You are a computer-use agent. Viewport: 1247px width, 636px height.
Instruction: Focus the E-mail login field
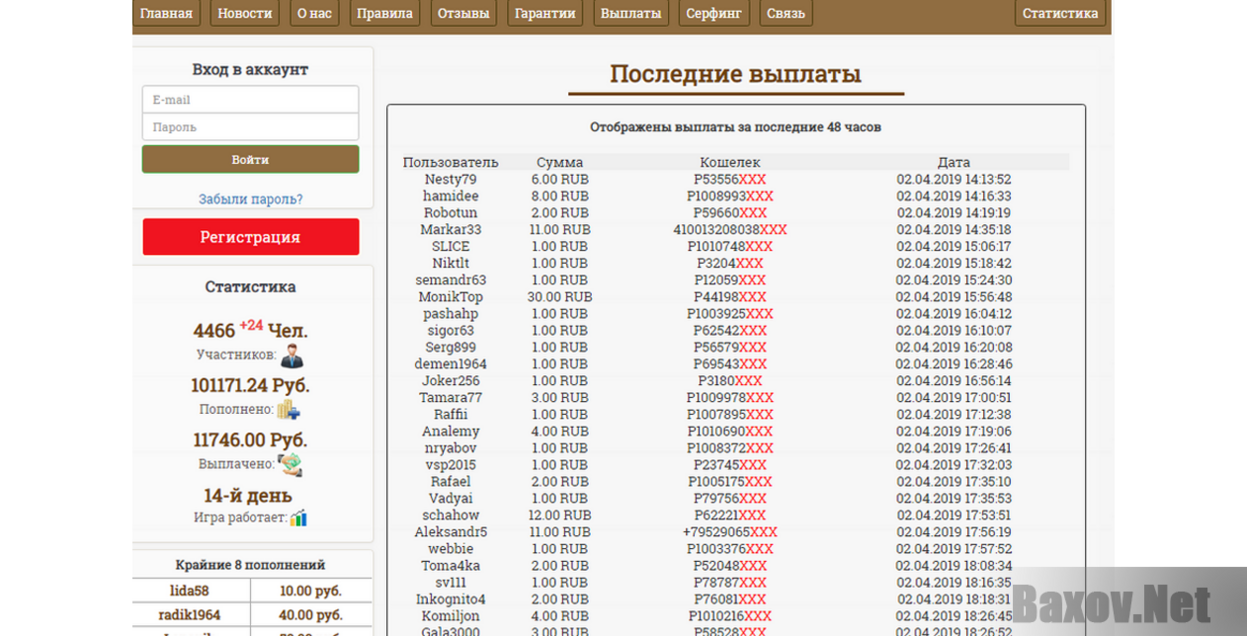pyautogui.click(x=250, y=100)
